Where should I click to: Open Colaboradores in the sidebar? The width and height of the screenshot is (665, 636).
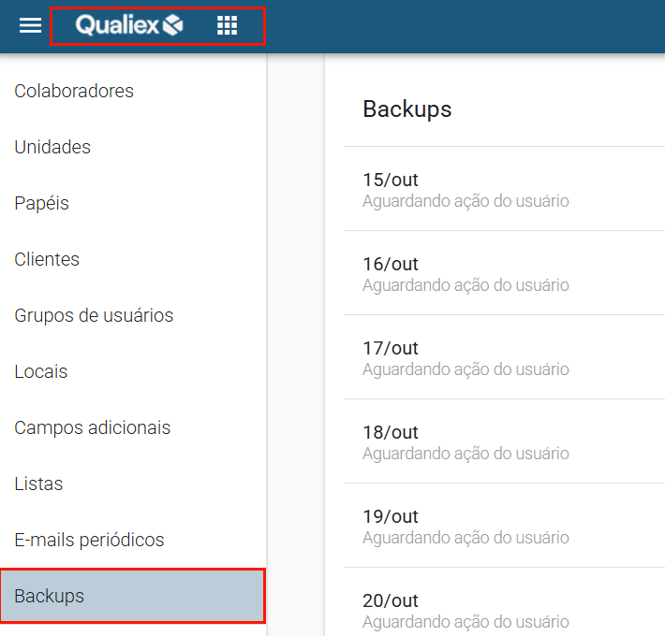pyautogui.click(x=74, y=91)
